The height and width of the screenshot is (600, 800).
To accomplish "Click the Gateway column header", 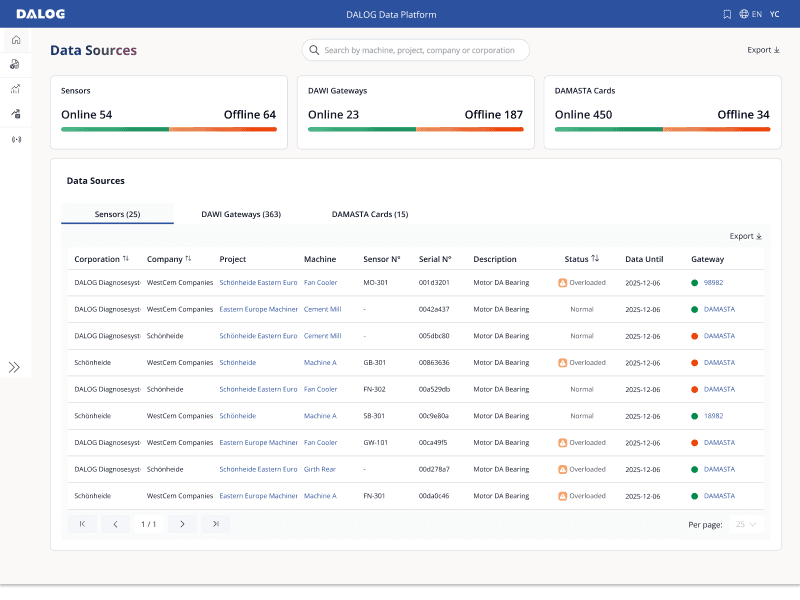I will [707, 259].
